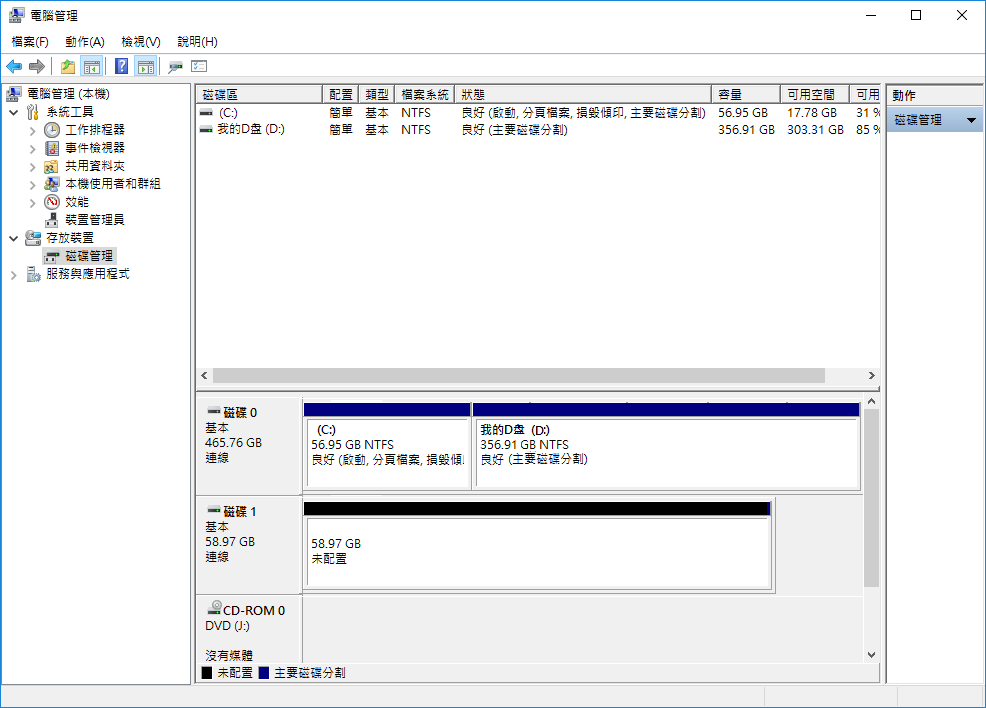Select the (C:) partition block on 磁碟 0

click(x=387, y=446)
